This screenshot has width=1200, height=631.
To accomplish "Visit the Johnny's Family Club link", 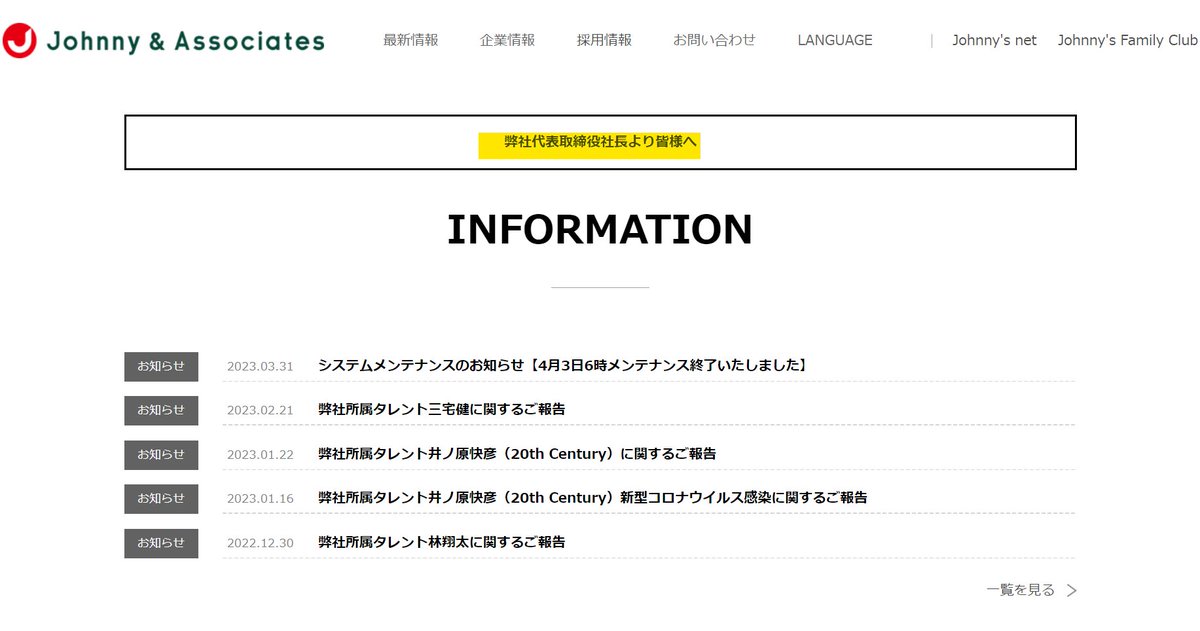I will (x=1128, y=40).
